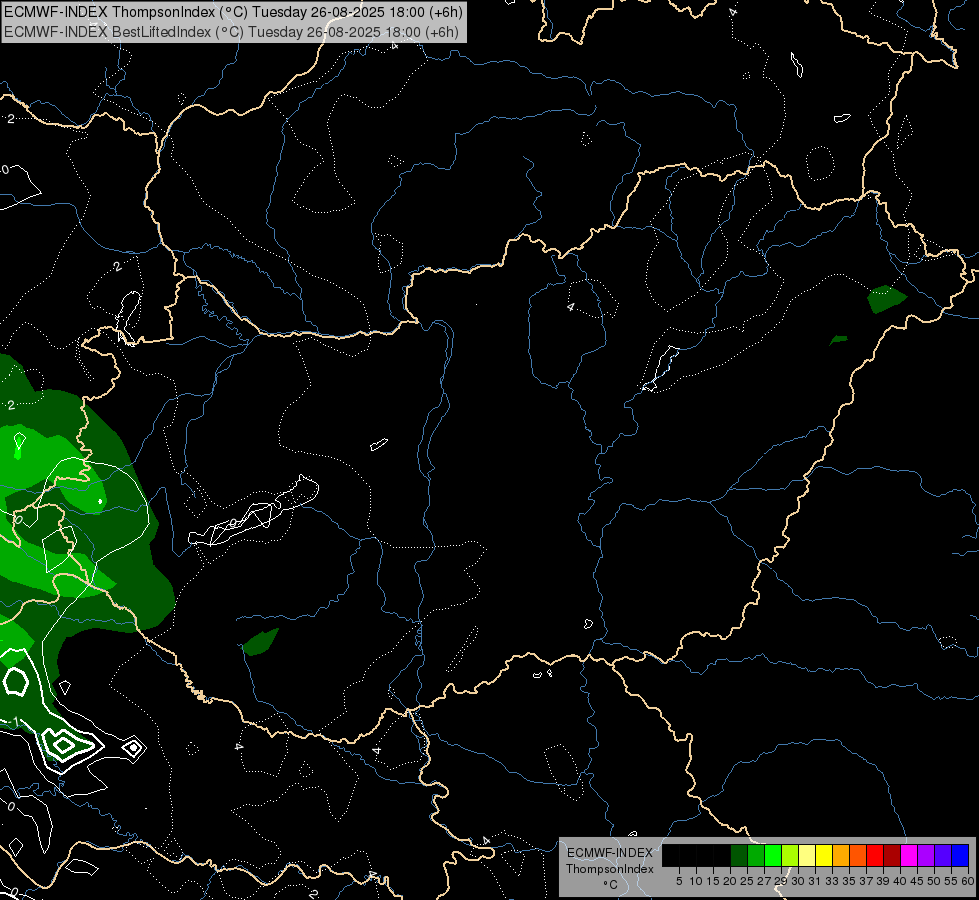Click the bright green 27–29 legend swatch
This screenshot has width=979, height=900.
coord(773,855)
